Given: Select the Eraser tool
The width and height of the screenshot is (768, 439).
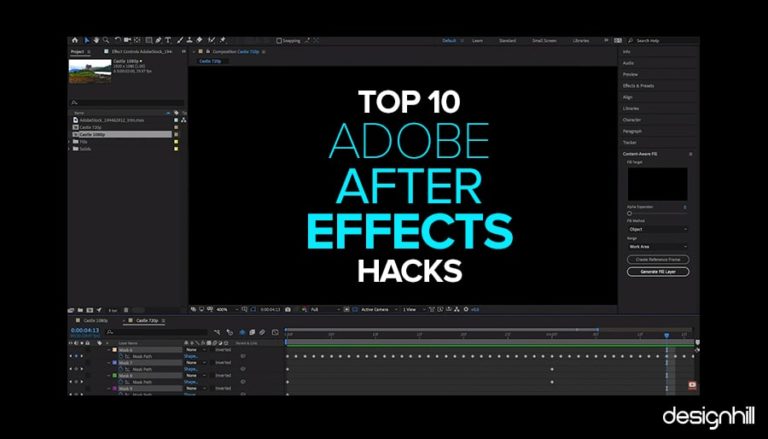Looking at the screenshot, I should (x=199, y=40).
